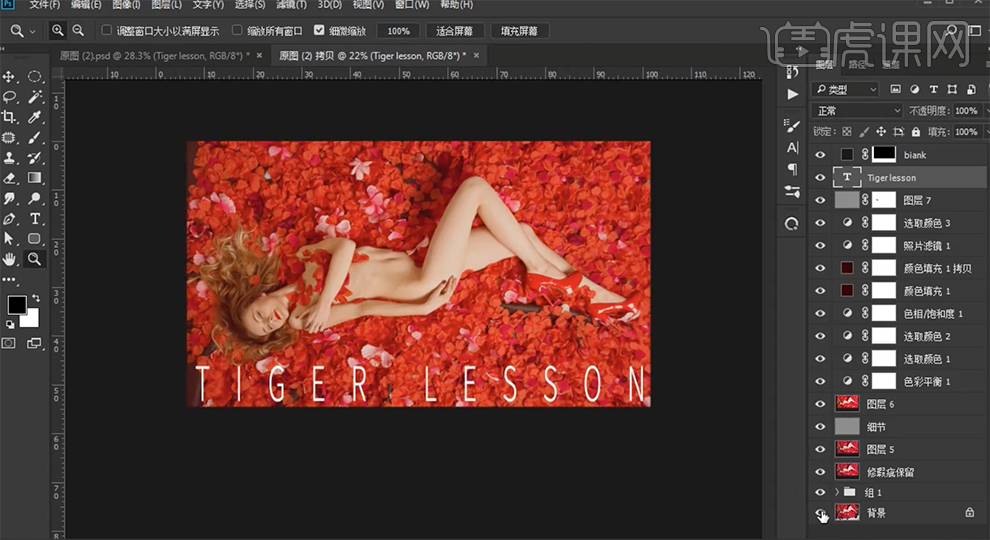Open the 滤镜(T) menu

tap(290, 5)
